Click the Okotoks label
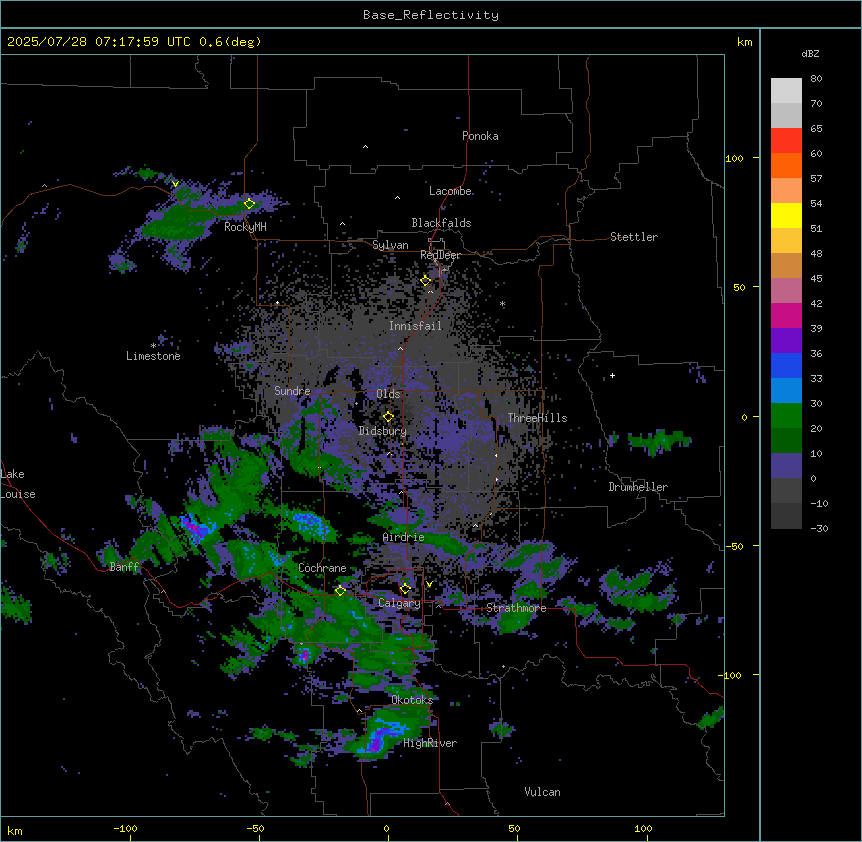Viewport: 862px width, 842px height. pos(412,700)
